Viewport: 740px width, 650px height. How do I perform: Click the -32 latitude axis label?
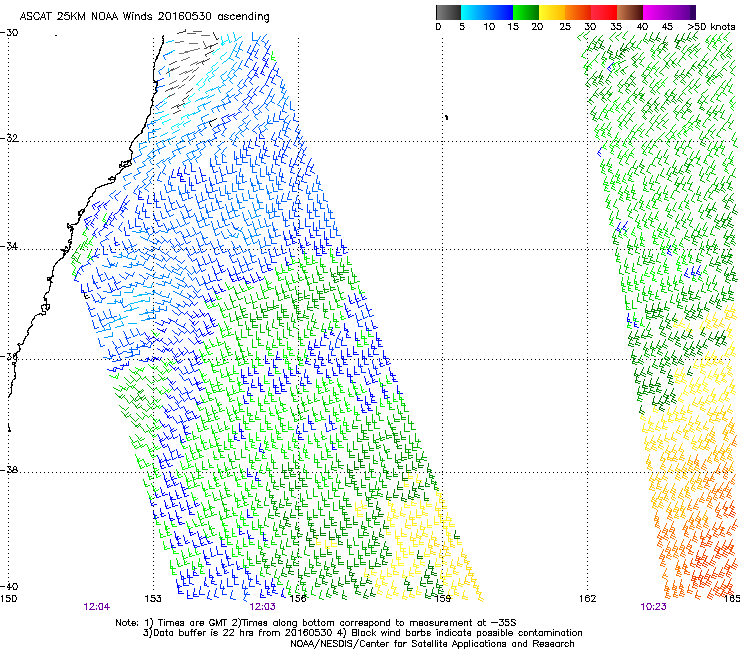9,138
